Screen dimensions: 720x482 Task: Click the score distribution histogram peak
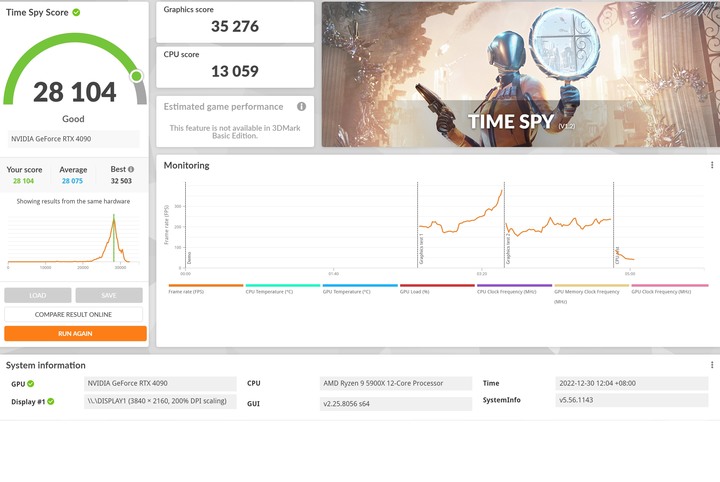(x=114, y=219)
